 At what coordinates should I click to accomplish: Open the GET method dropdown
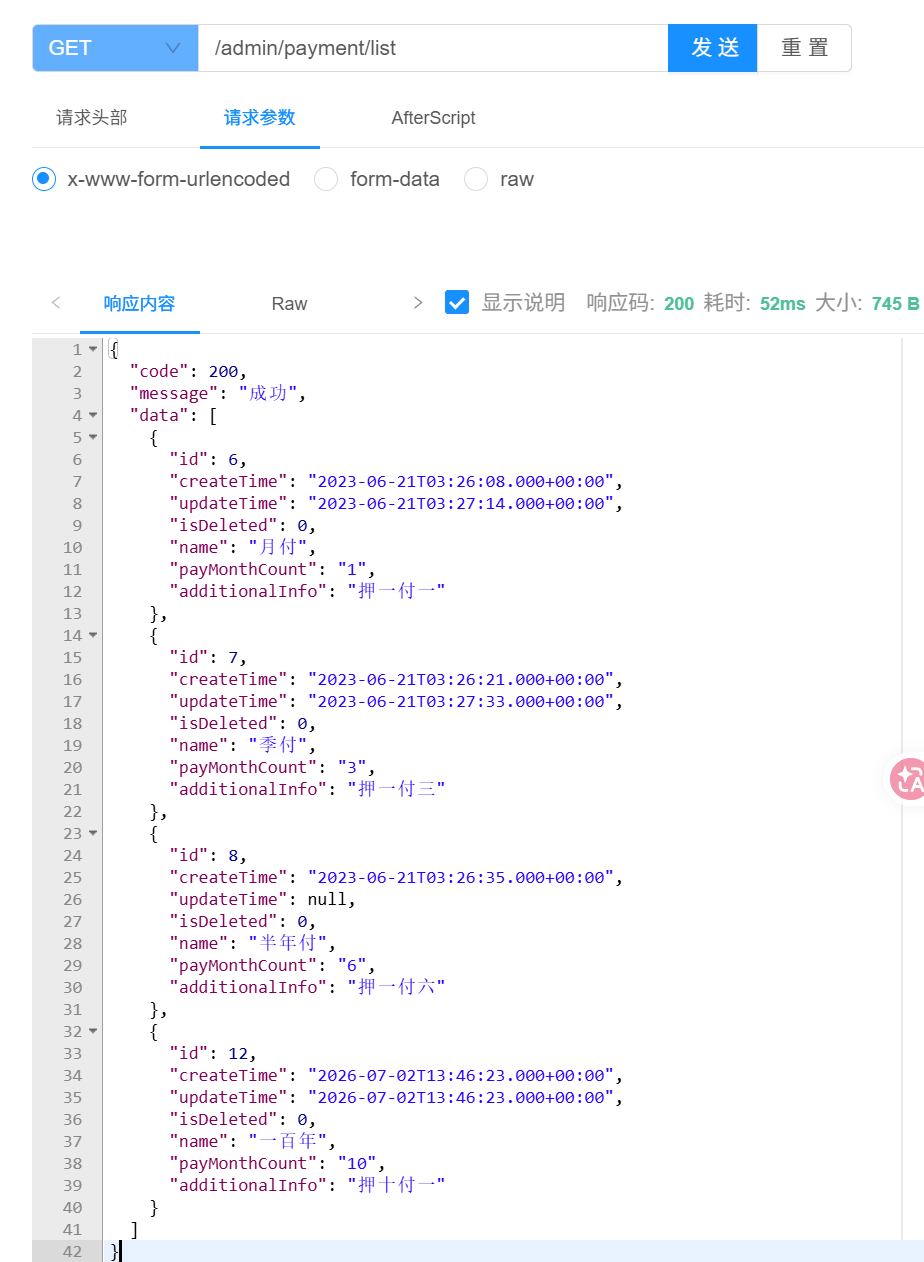tap(115, 48)
